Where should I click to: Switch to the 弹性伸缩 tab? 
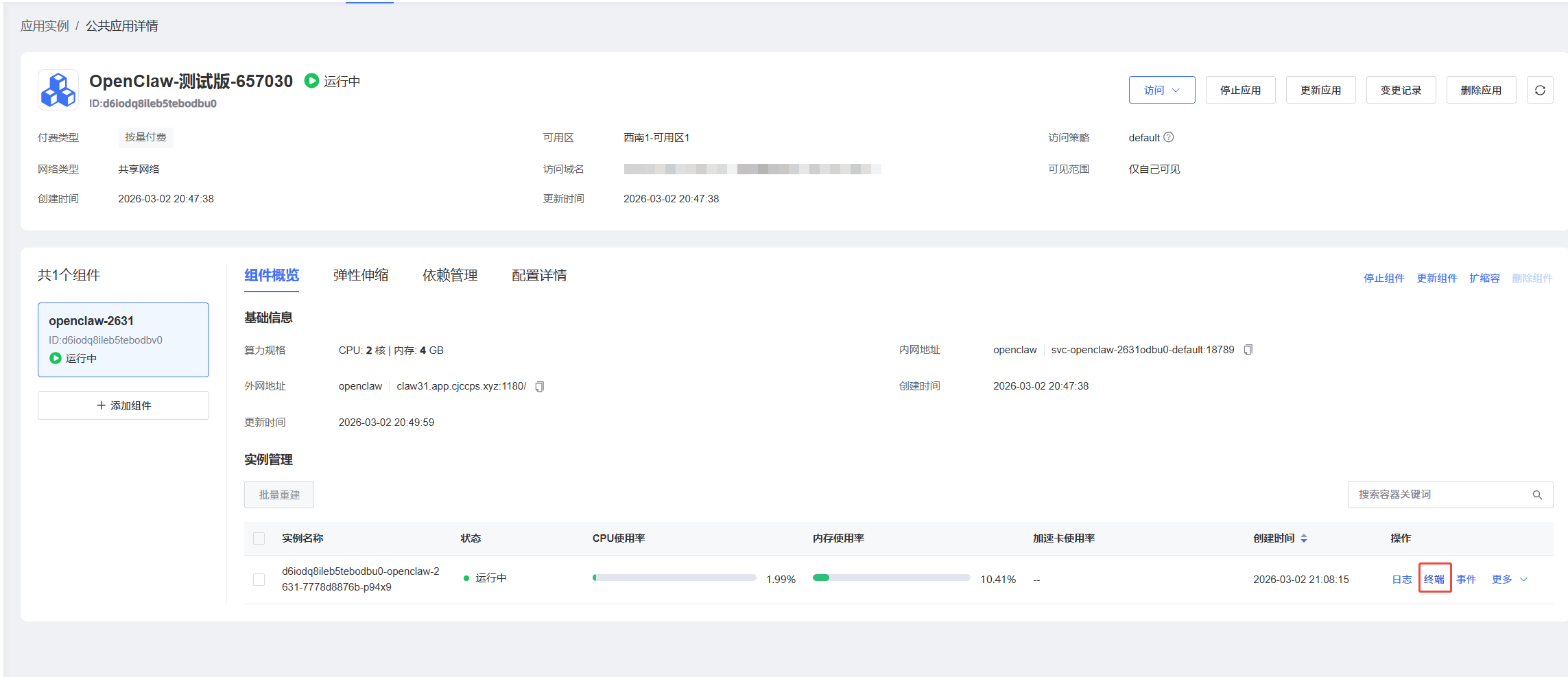point(361,275)
